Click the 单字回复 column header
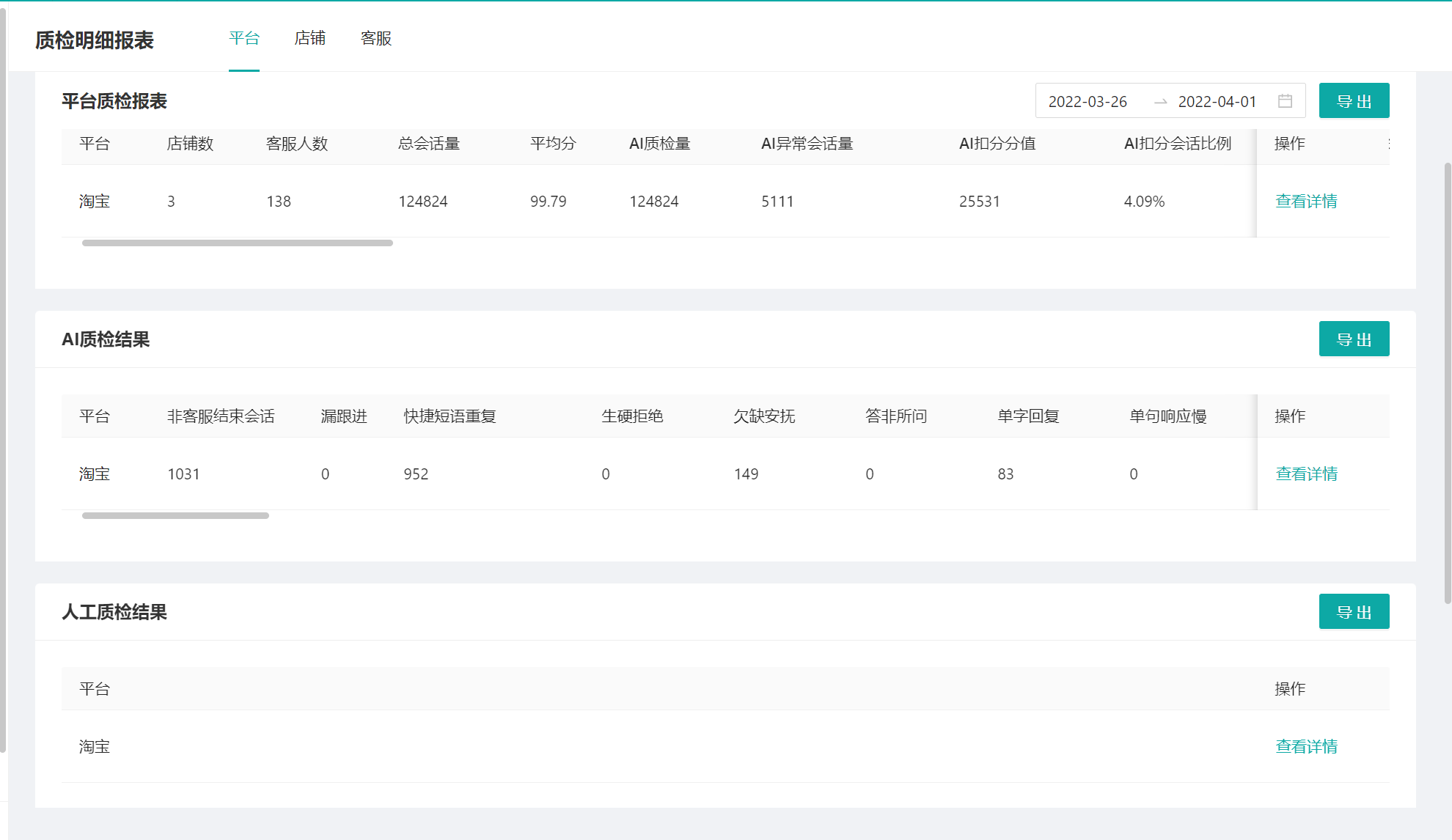The height and width of the screenshot is (840, 1452). tap(1028, 416)
